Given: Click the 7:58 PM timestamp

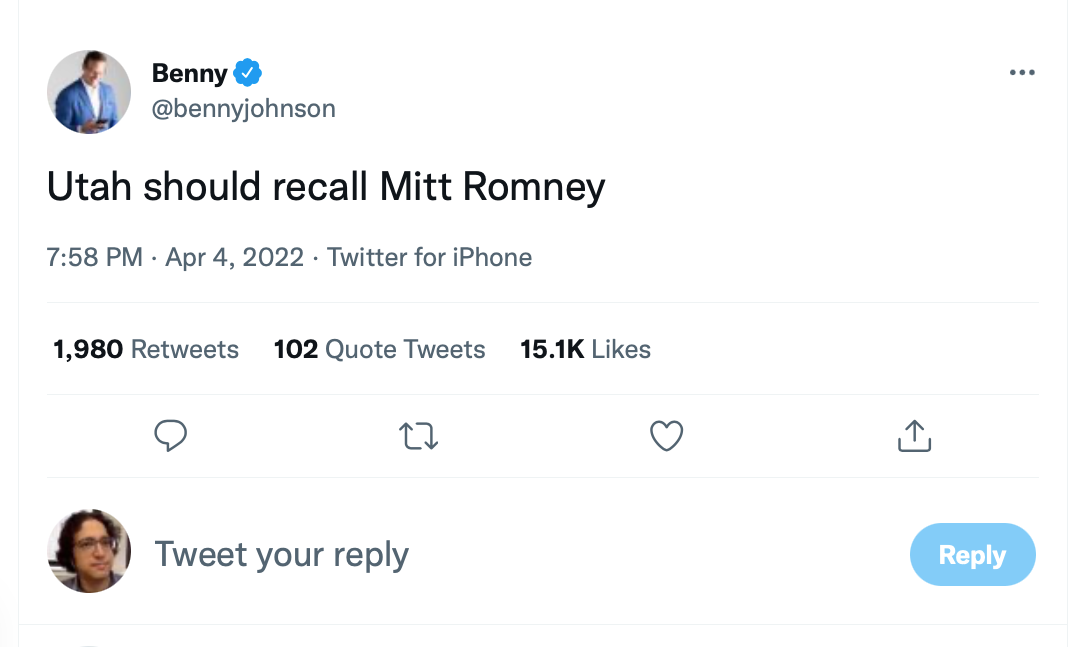Looking at the screenshot, I should [95, 257].
